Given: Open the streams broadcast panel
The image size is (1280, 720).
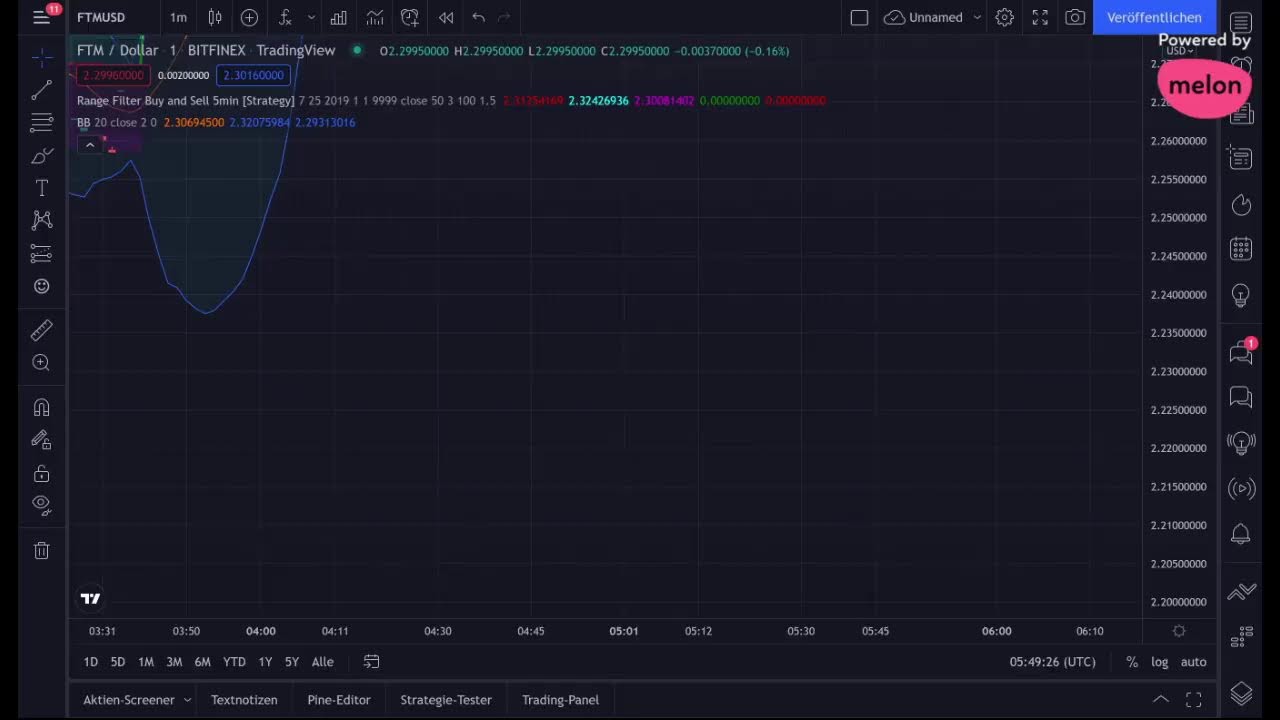Looking at the screenshot, I should point(1241,488).
